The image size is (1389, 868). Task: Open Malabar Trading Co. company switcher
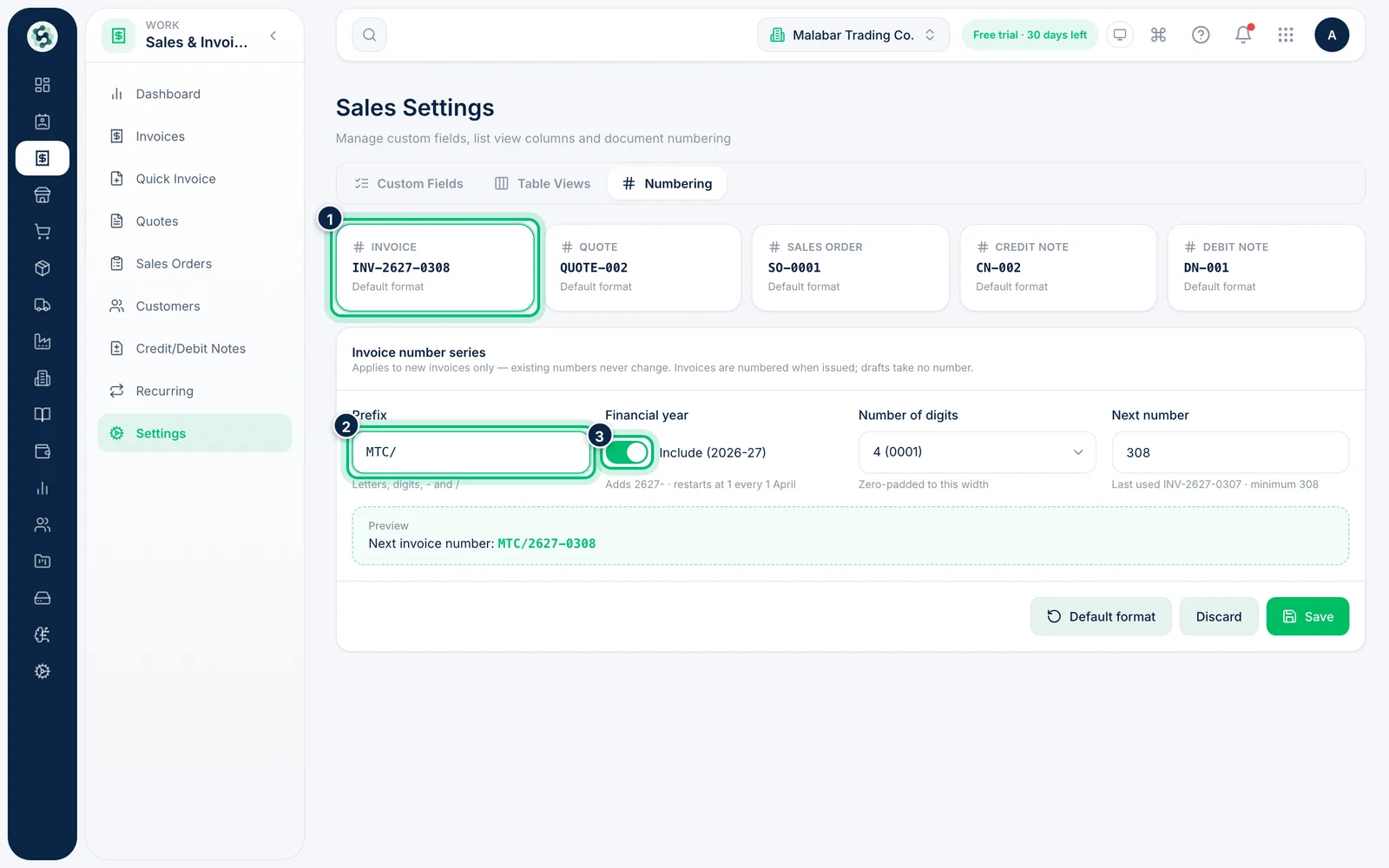pos(853,35)
